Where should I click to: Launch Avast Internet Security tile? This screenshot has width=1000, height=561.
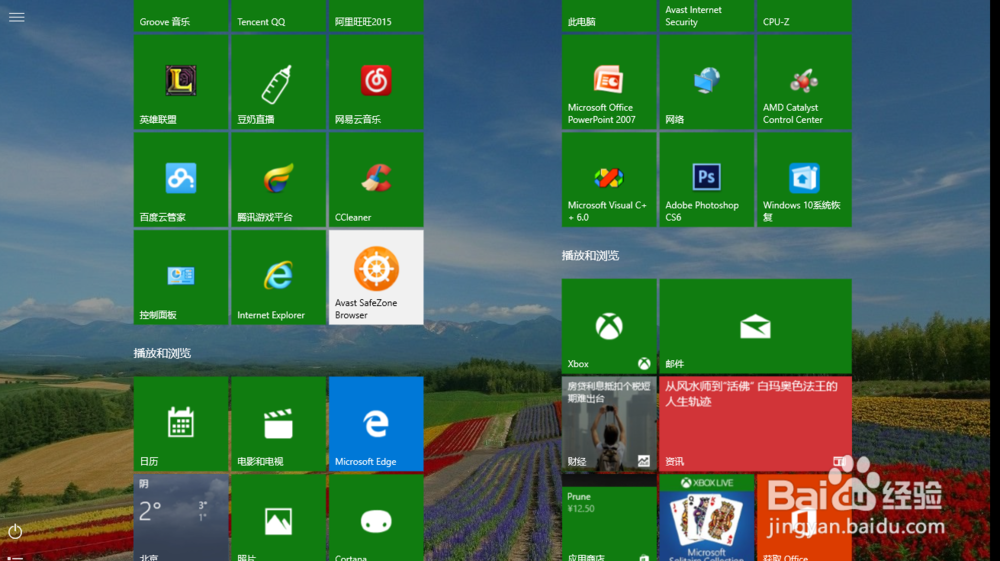[x=707, y=15]
